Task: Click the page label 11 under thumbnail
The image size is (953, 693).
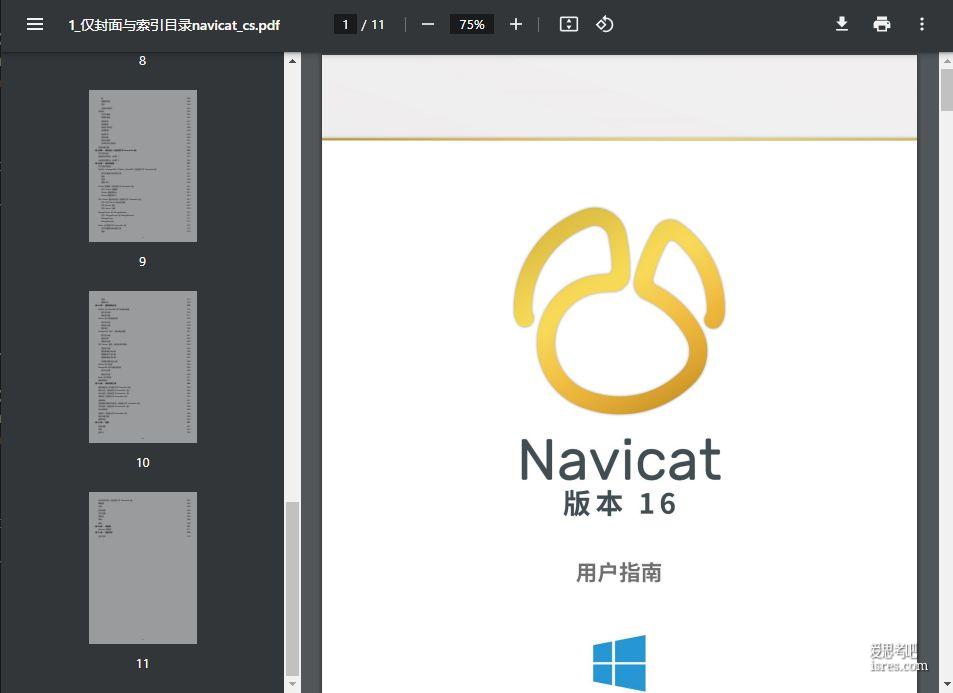Action: (x=143, y=664)
